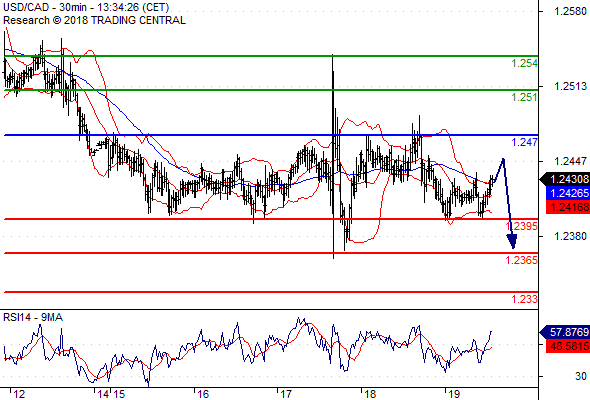The image size is (590, 400).
Task: Click the 1.2365 red support label
Action: tap(522, 260)
